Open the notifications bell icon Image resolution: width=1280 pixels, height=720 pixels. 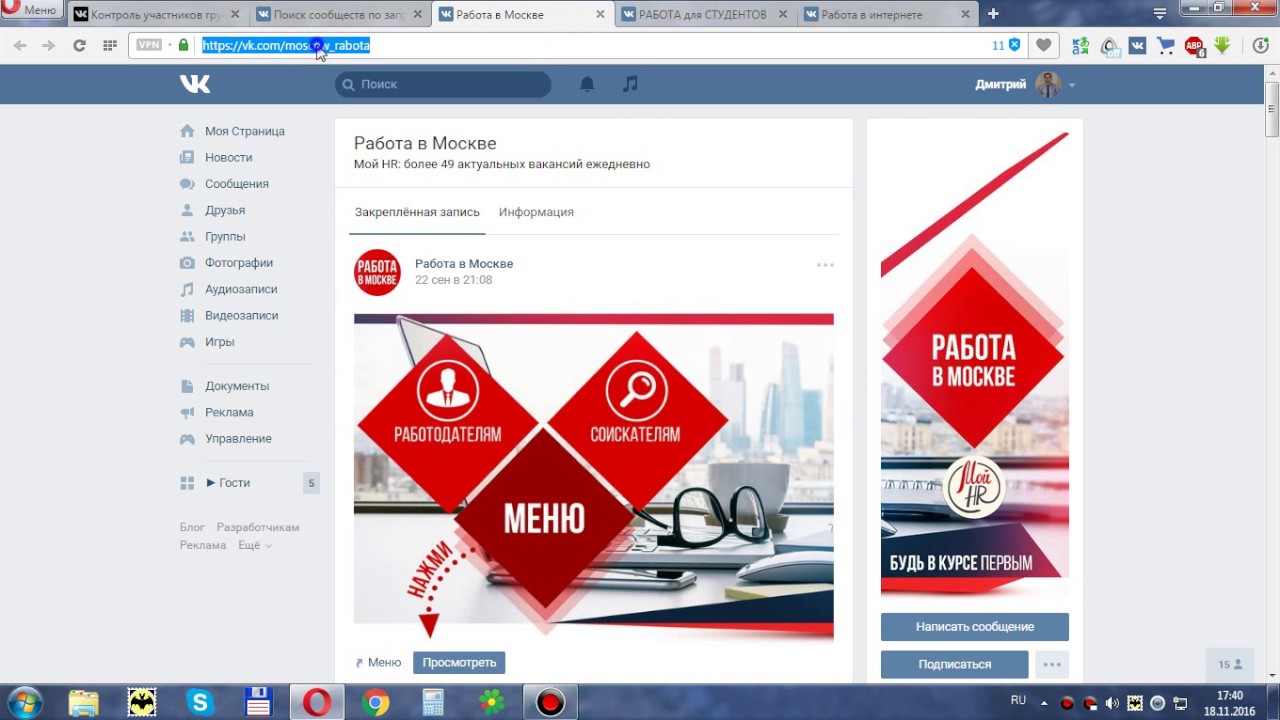tap(587, 84)
